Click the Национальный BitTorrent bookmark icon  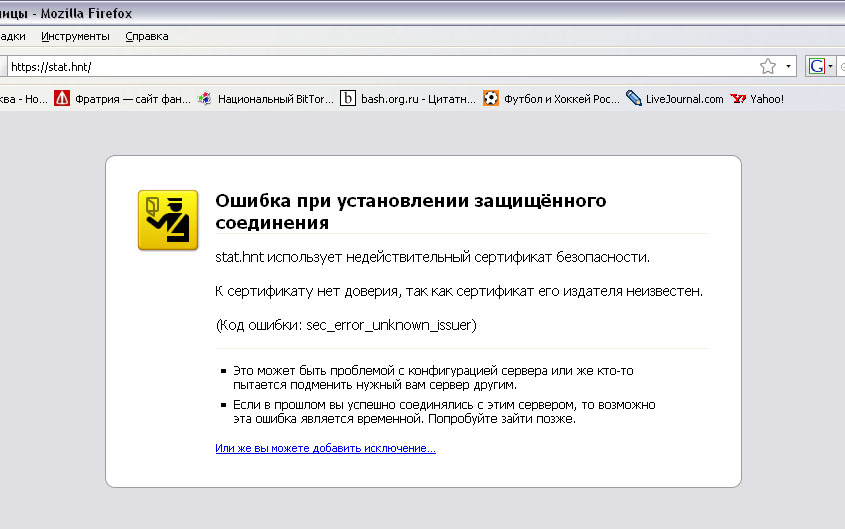coord(205,99)
